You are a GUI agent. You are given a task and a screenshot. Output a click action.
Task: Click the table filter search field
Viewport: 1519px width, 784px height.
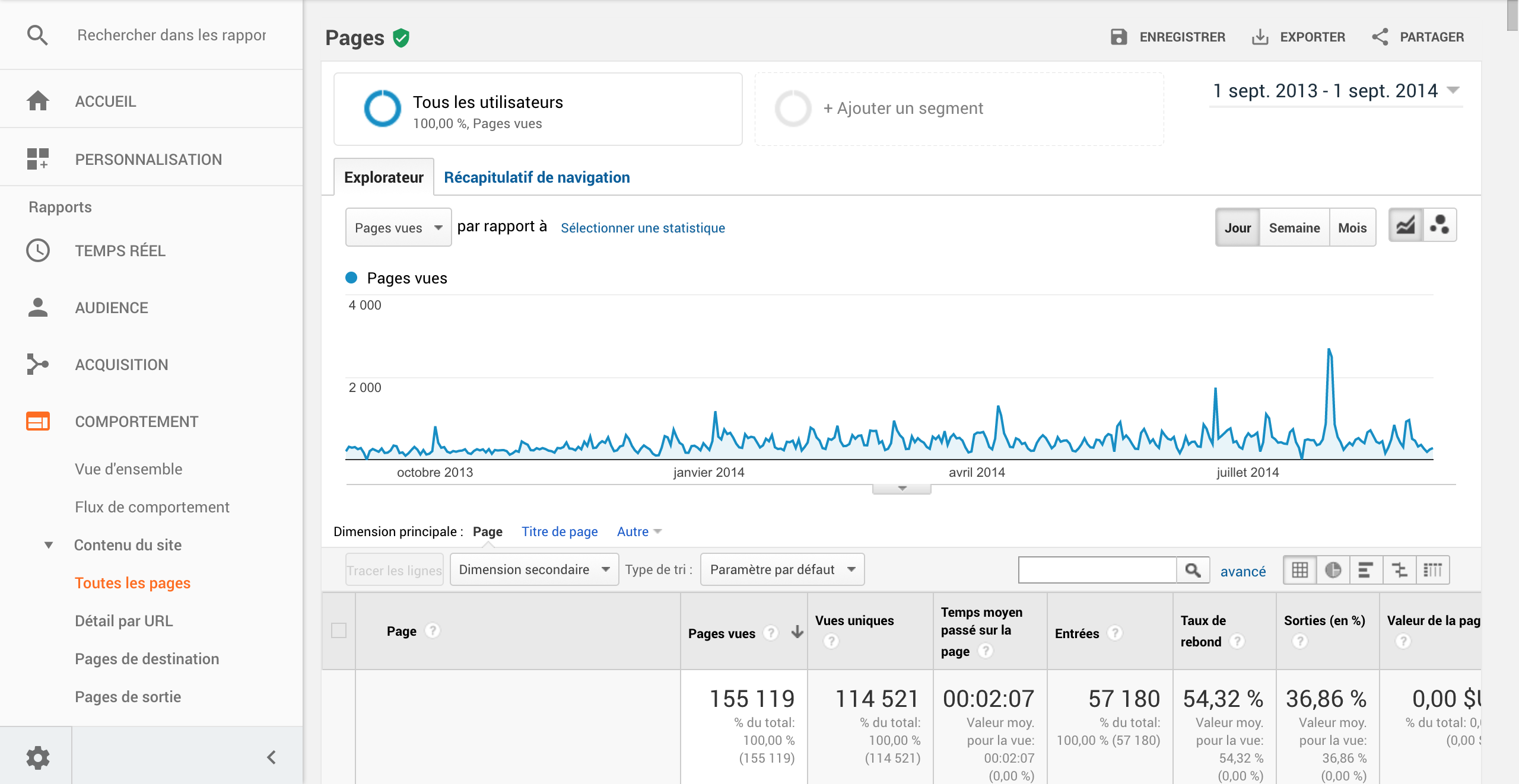click(1097, 570)
